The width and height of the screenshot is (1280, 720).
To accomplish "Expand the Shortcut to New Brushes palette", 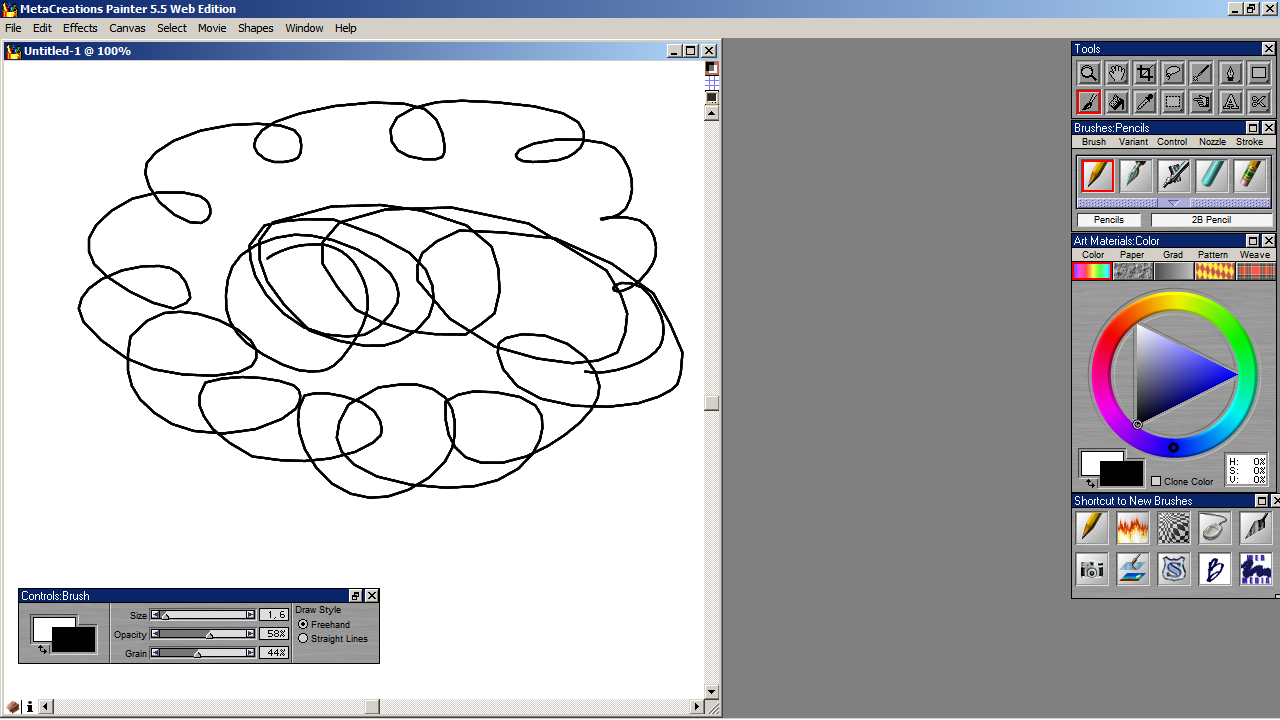I will click(1262, 501).
